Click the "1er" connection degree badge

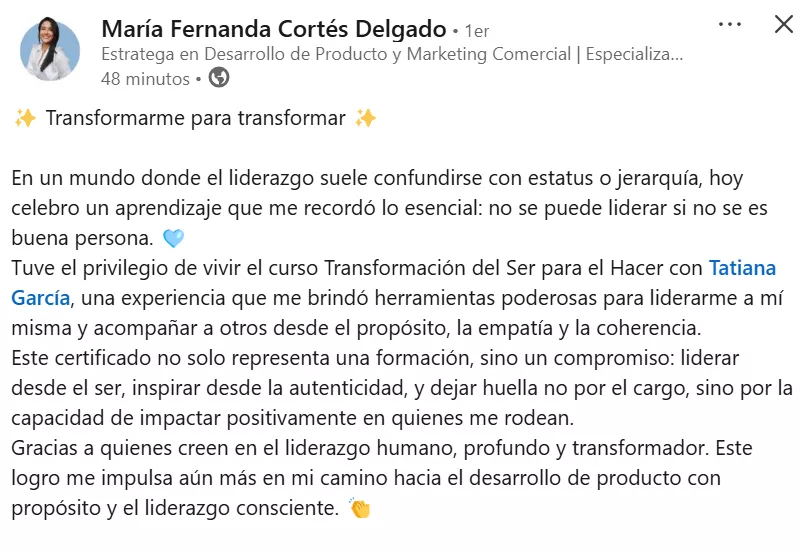(x=477, y=32)
